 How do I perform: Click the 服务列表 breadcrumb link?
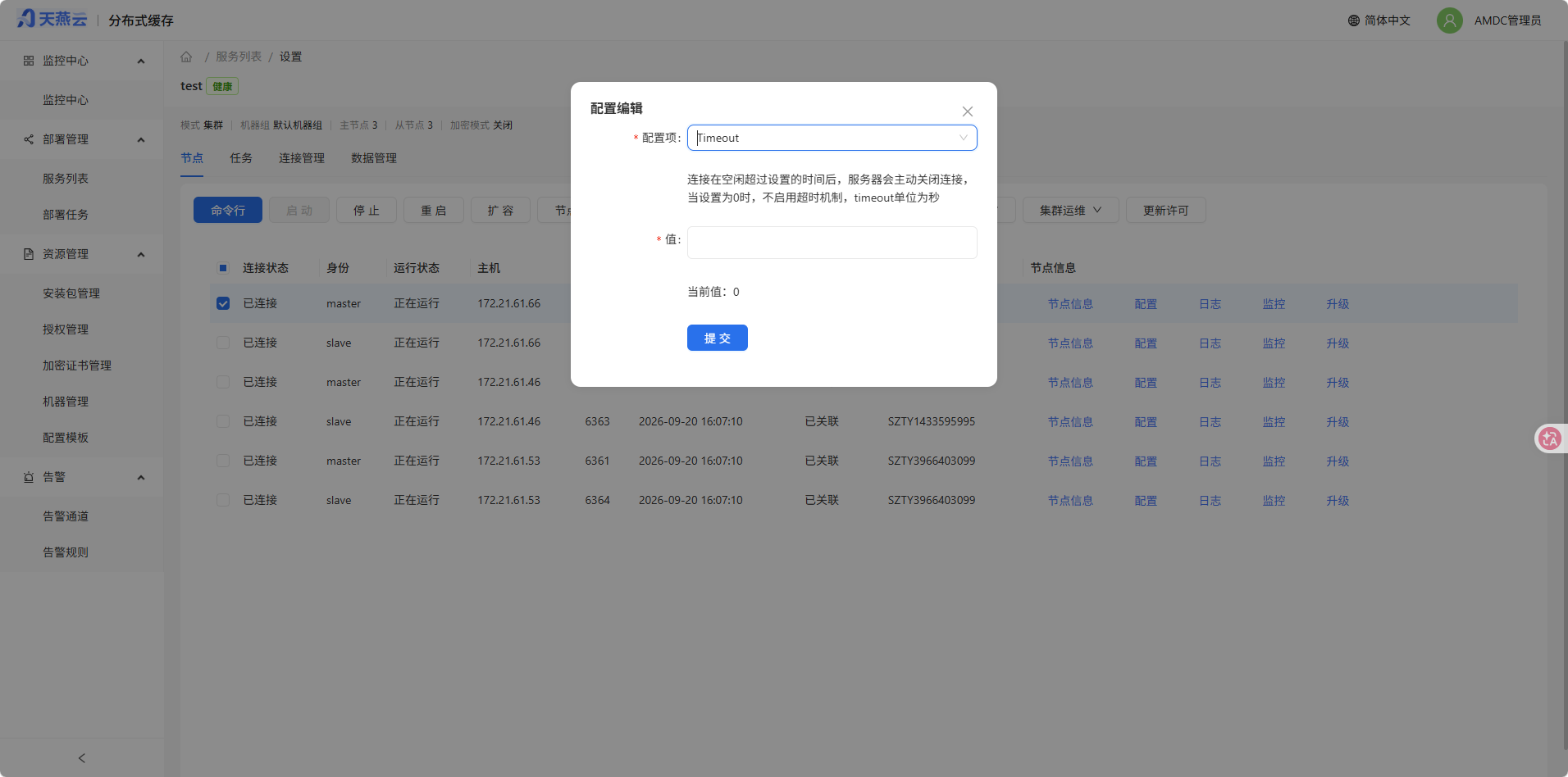(239, 57)
